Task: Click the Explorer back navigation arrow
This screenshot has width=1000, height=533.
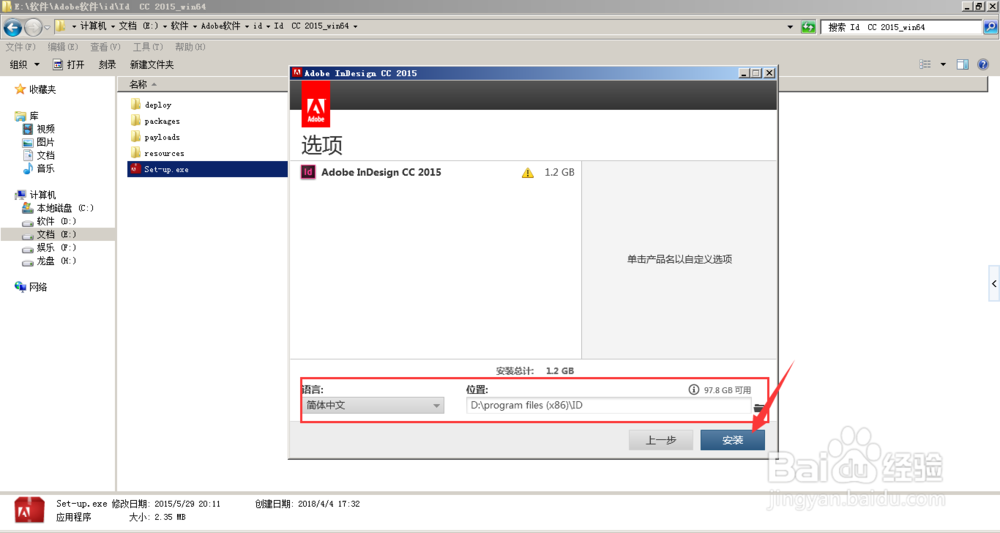Action: [13, 27]
